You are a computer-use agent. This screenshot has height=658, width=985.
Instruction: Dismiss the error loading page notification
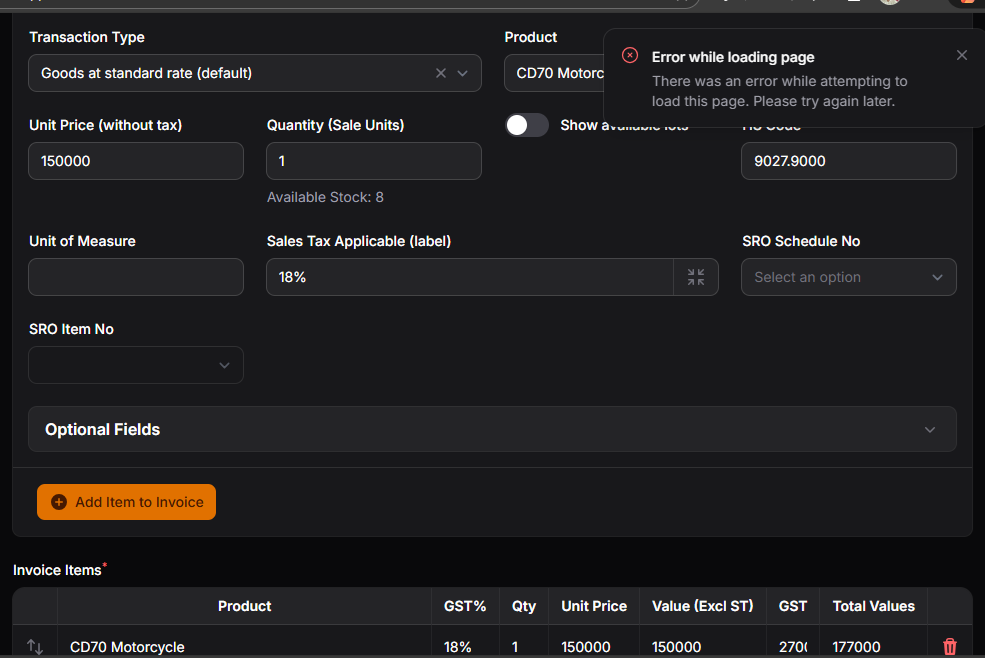click(961, 55)
